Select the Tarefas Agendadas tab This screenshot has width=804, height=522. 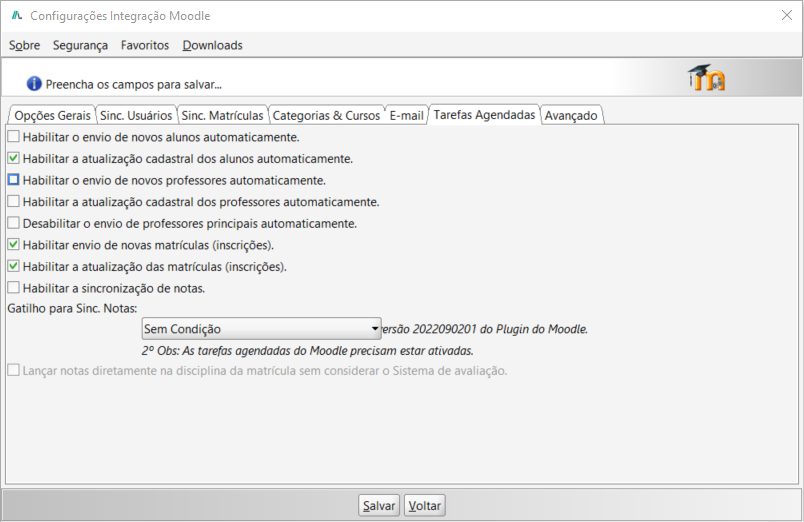click(484, 114)
